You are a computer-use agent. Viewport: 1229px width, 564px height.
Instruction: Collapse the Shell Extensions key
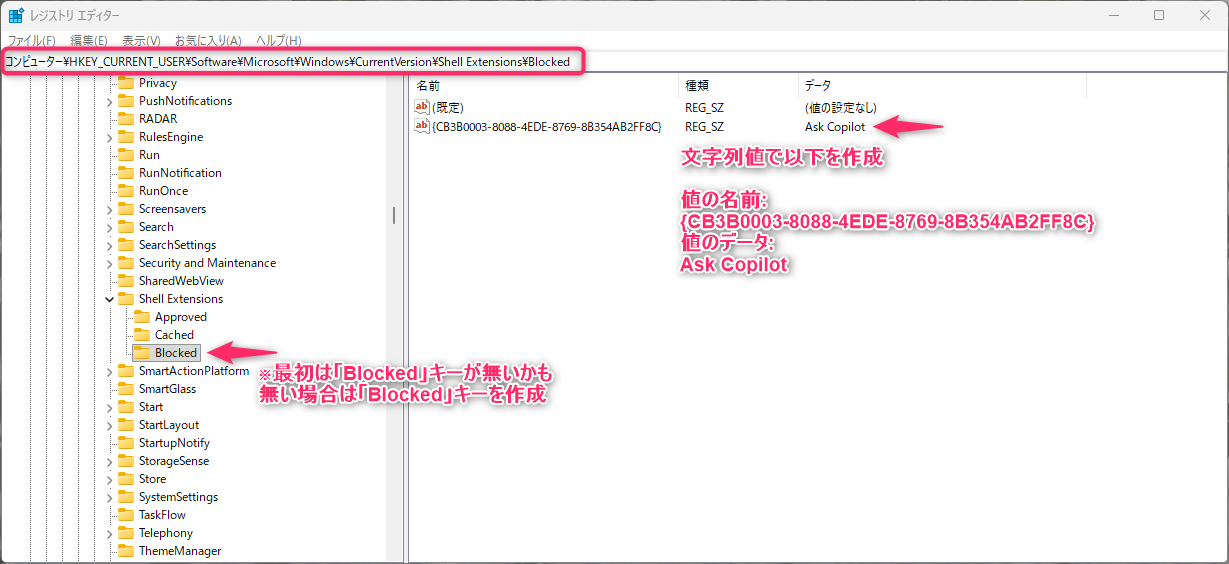pyautogui.click(x=109, y=299)
